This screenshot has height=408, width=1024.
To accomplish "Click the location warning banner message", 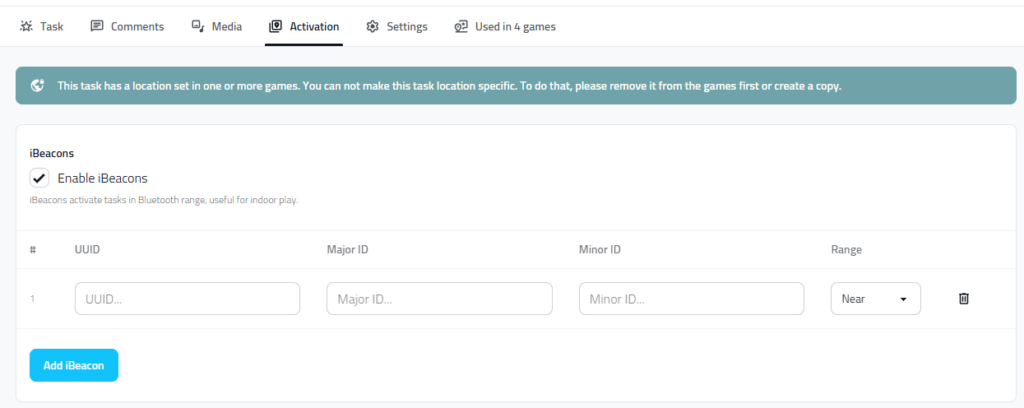I will coord(450,86).
